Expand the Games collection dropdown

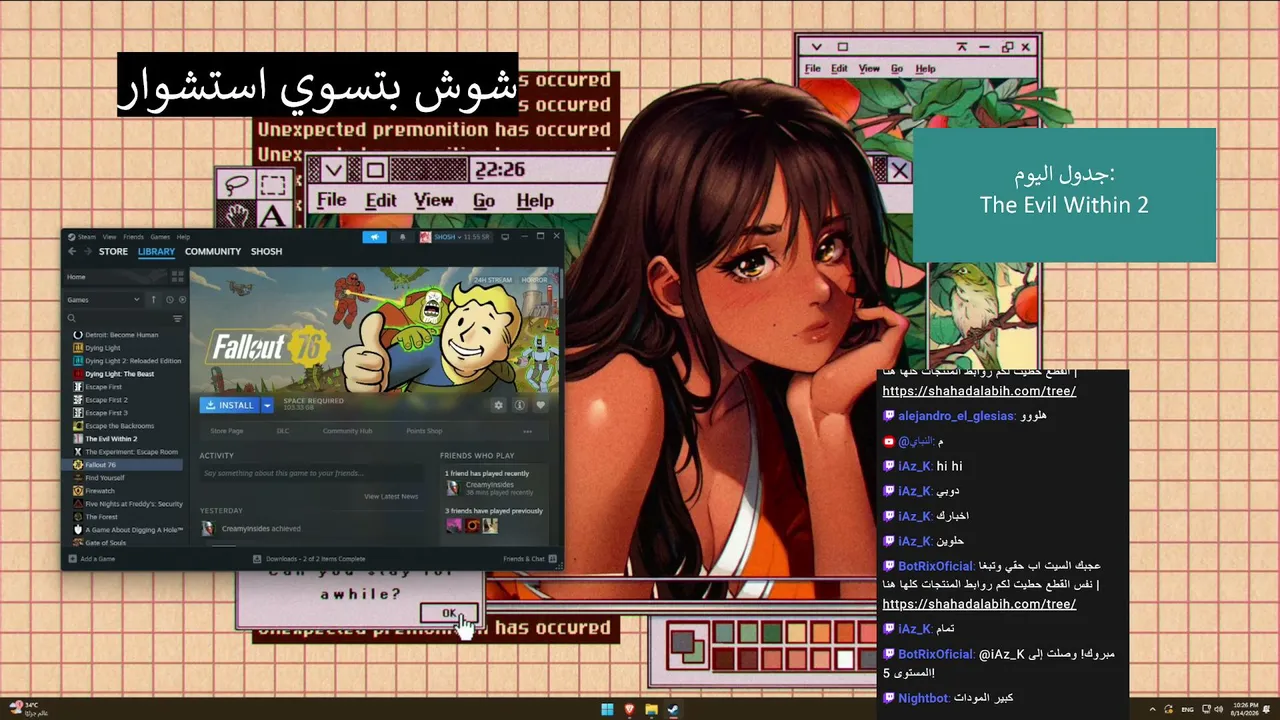[x=104, y=299]
